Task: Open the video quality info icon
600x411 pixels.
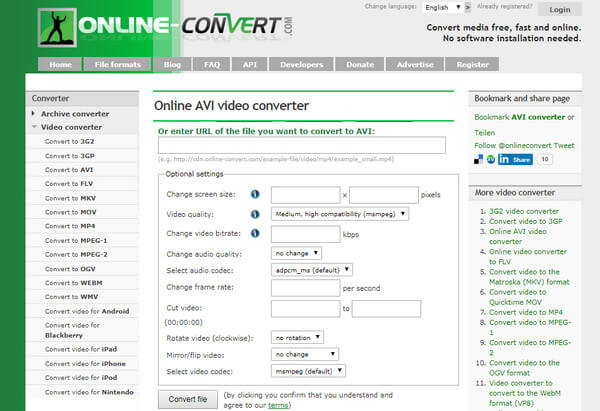Action: click(255, 214)
